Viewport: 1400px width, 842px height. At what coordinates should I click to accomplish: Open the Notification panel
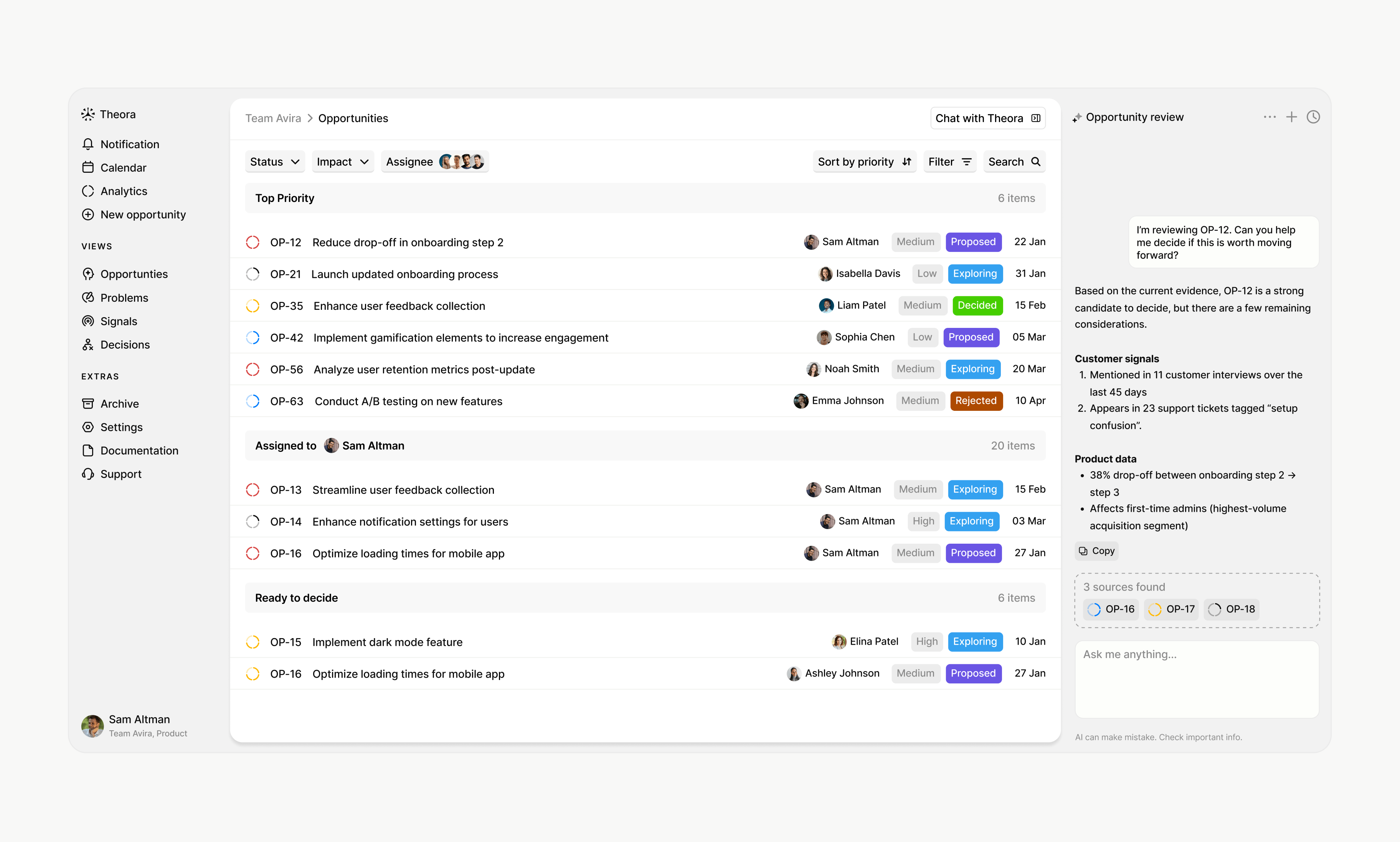pyautogui.click(x=129, y=144)
